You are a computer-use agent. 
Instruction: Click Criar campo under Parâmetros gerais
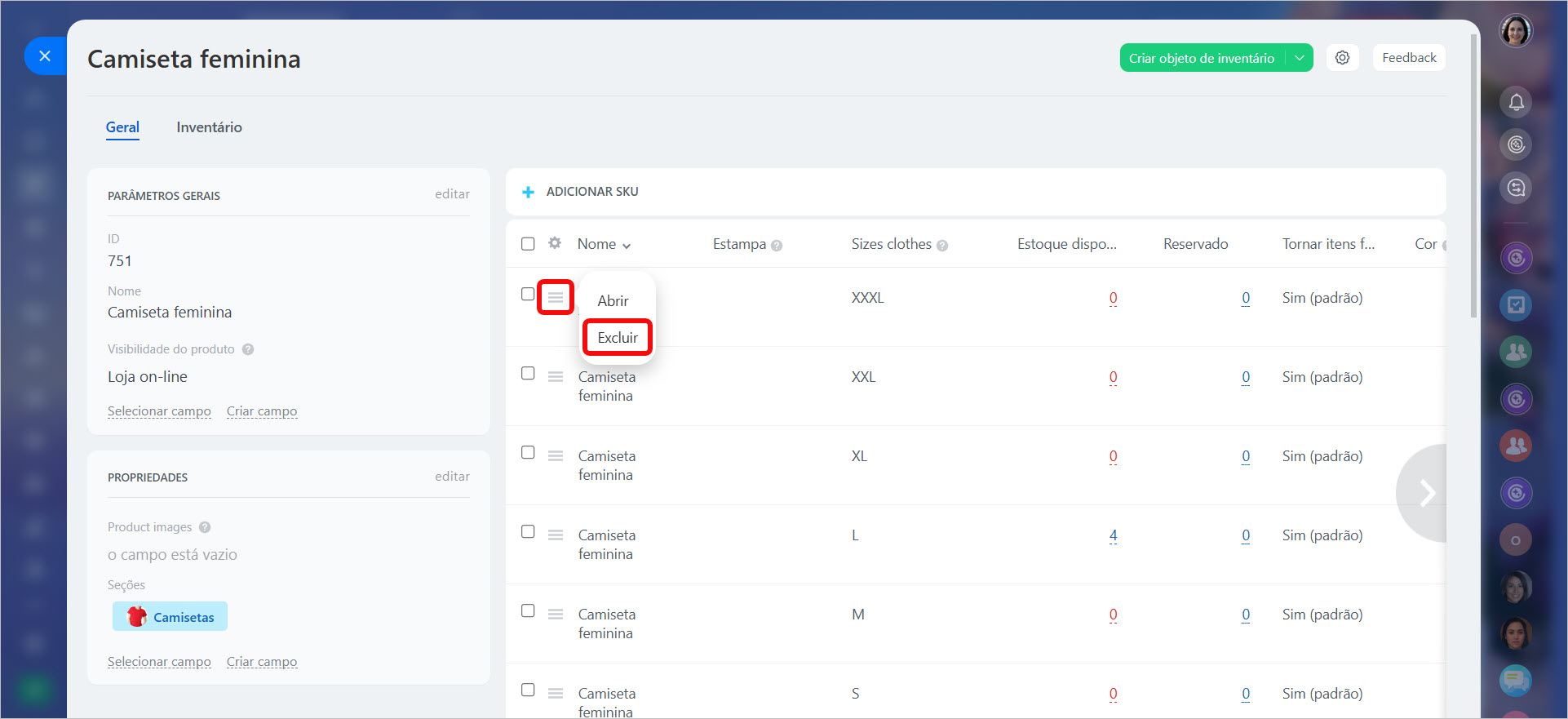click(262, 411)
